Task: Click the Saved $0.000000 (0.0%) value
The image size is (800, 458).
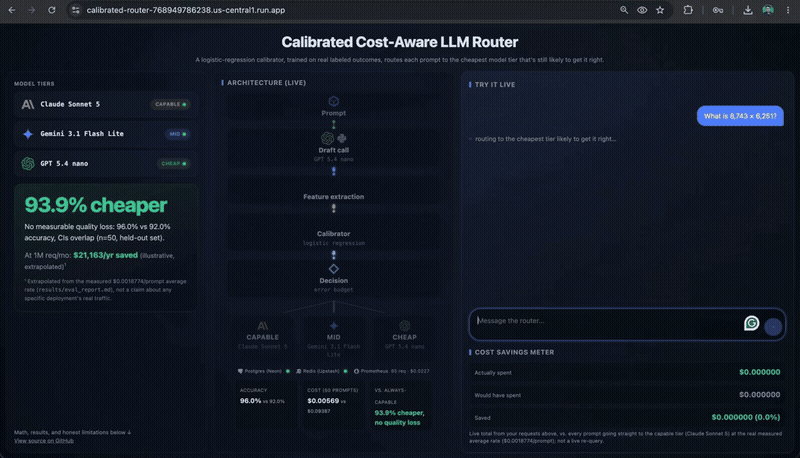Action: pos(745,417)
